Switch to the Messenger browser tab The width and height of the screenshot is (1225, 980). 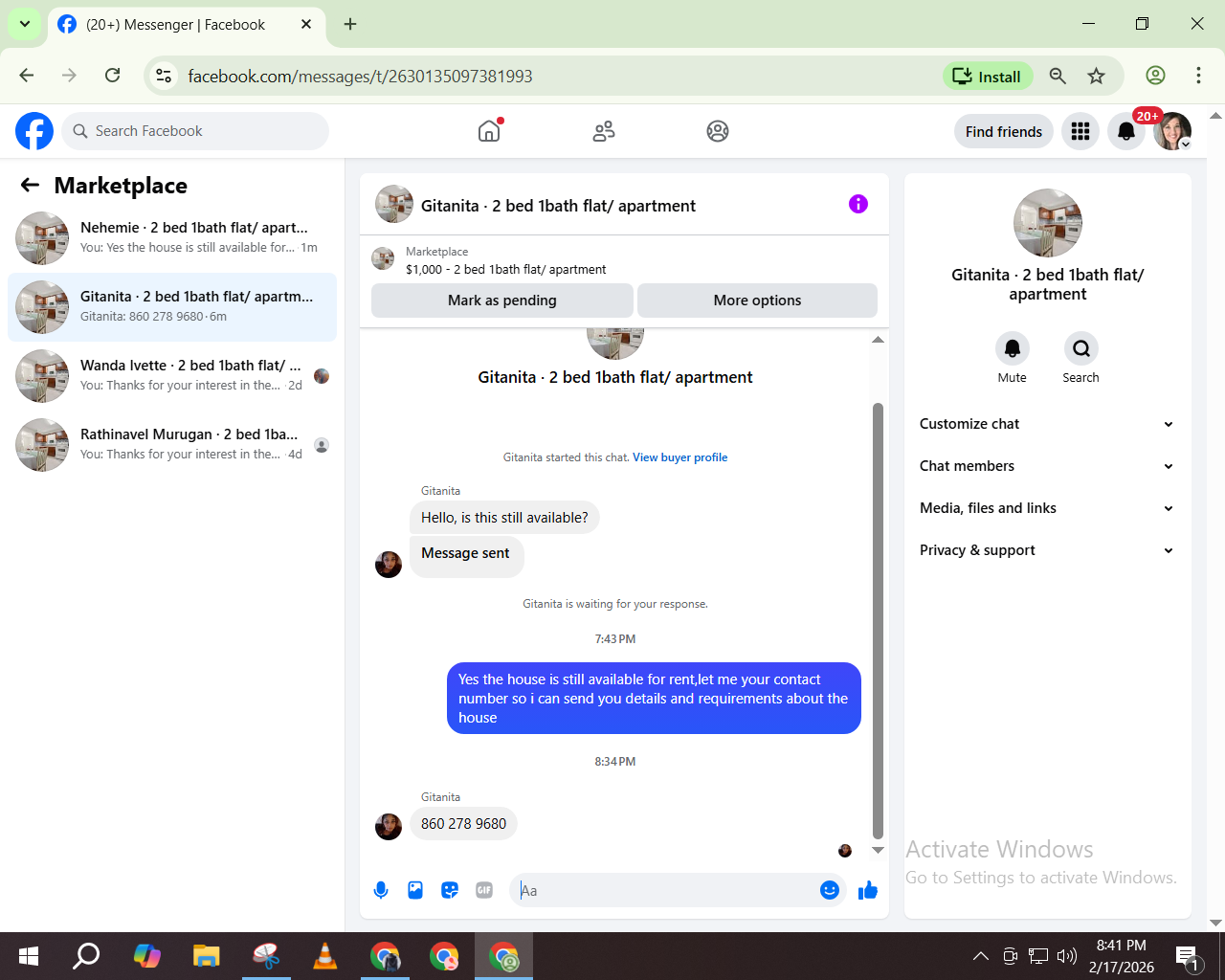[186, 25]
